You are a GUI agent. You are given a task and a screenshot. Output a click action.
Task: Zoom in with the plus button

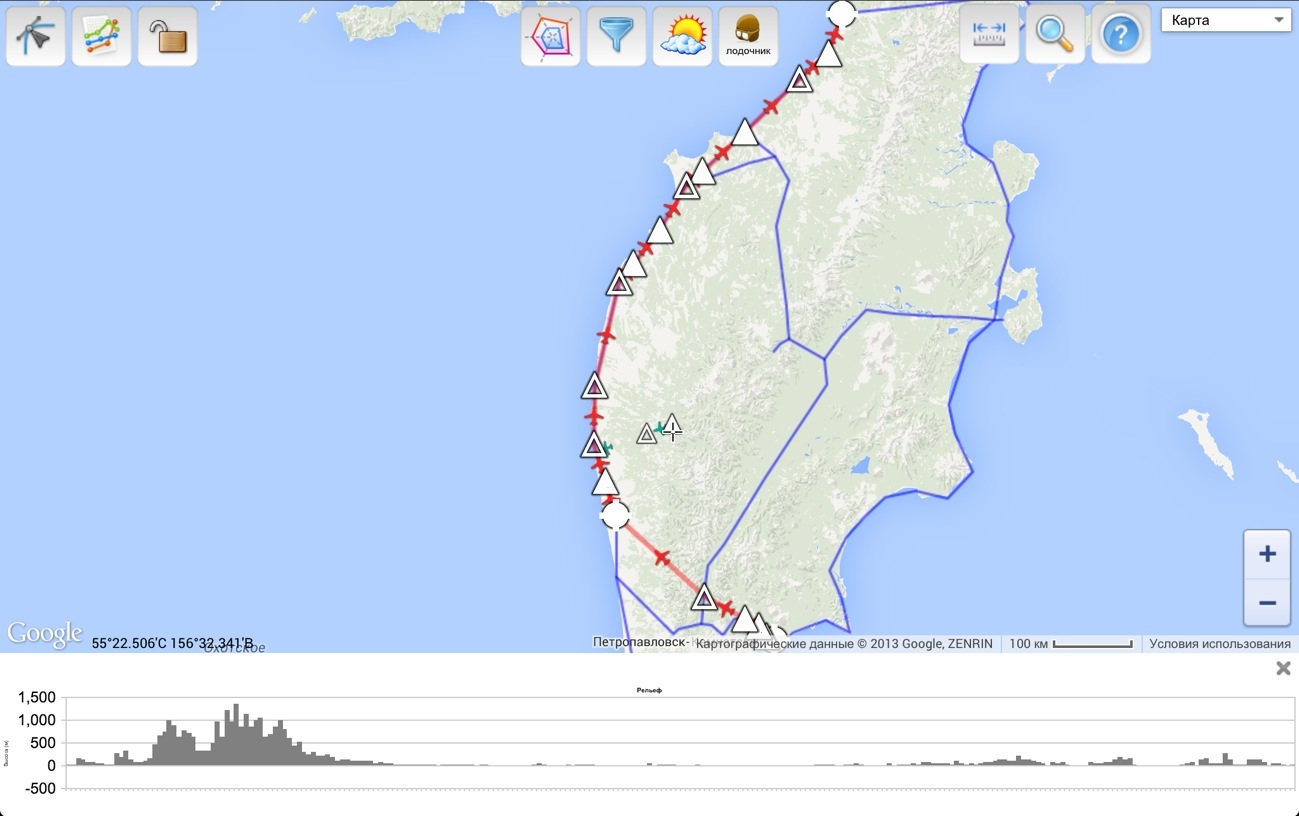(1267, 555)
